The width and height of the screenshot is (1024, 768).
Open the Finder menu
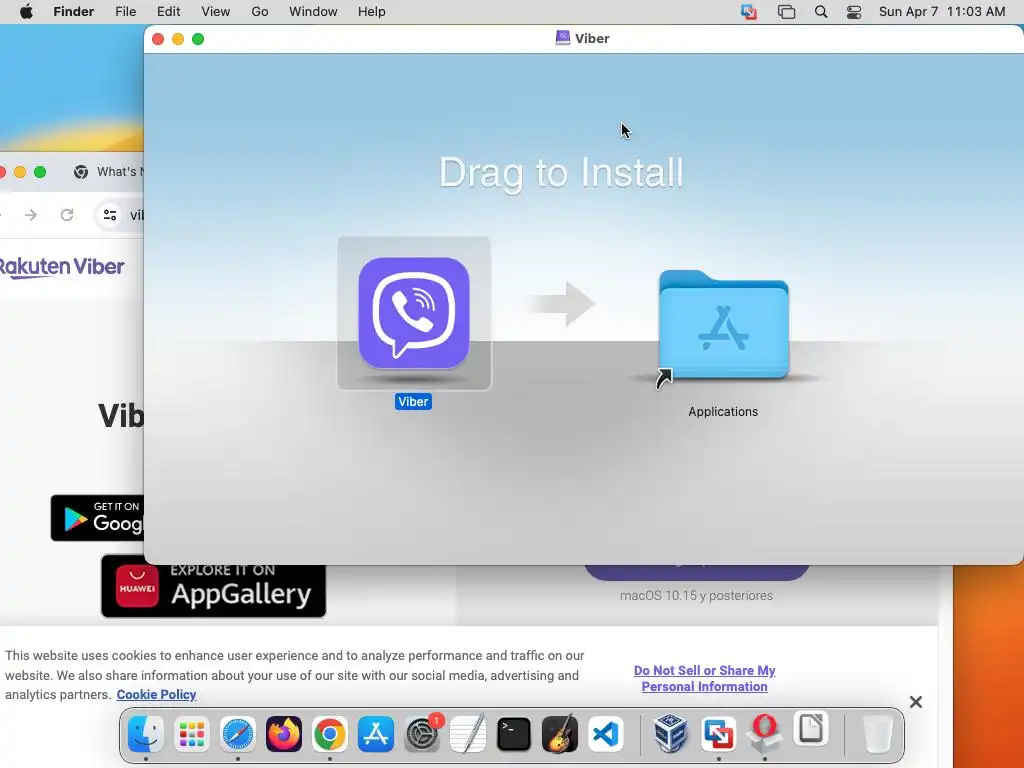click(x=74, y=12)
